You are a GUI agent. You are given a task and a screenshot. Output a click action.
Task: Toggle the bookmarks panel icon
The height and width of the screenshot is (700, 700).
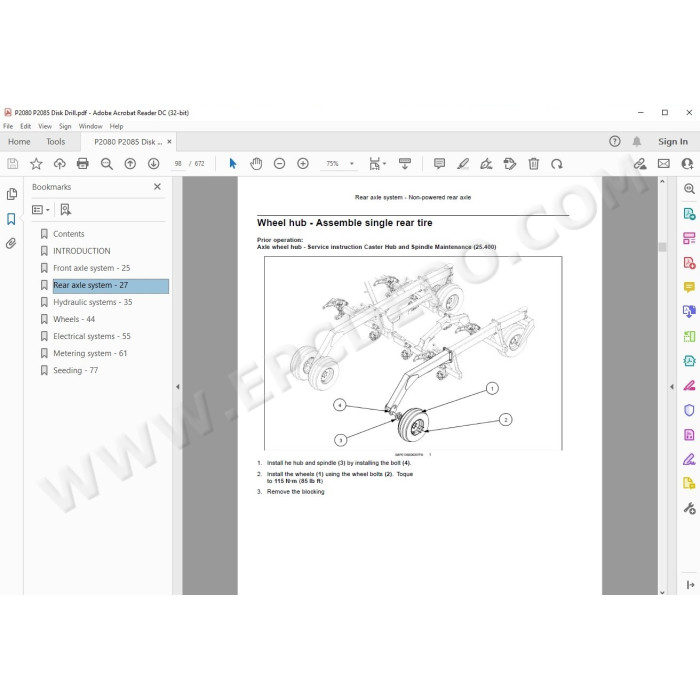tap(11, 219)
